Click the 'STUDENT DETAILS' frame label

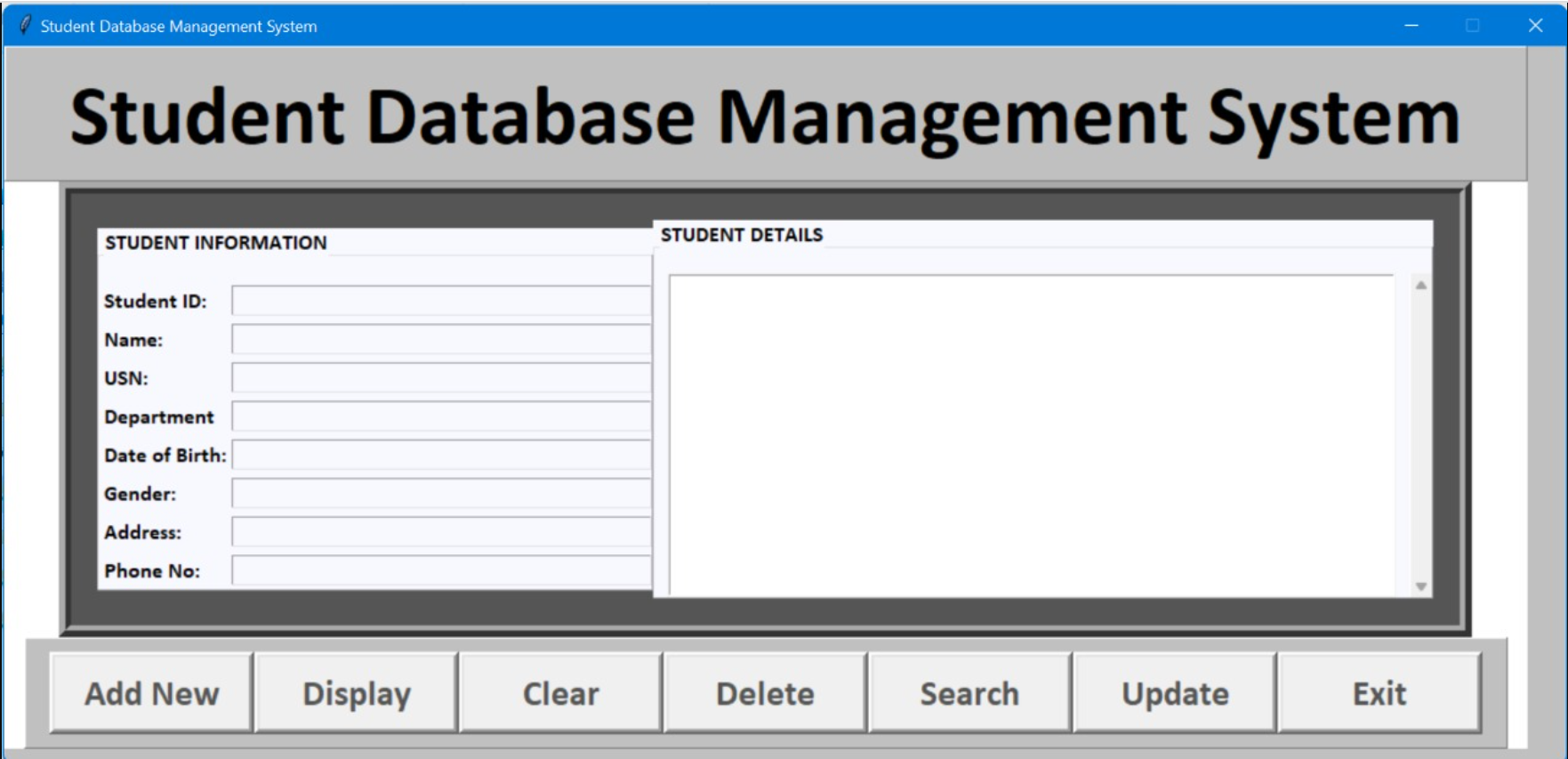tap(742, 235)
